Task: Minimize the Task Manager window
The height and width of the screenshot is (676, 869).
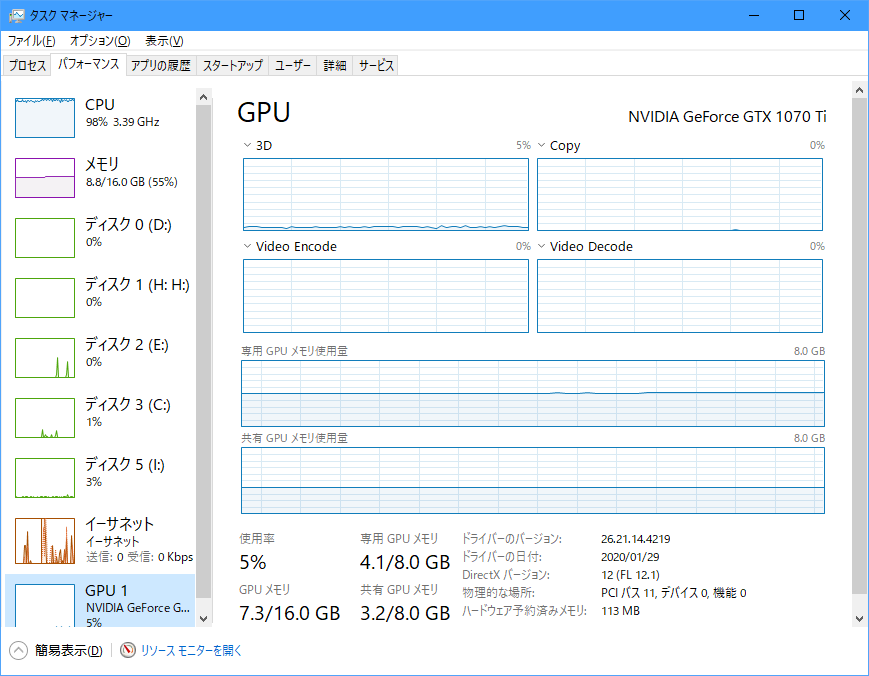Action: (x=754, y=15)
